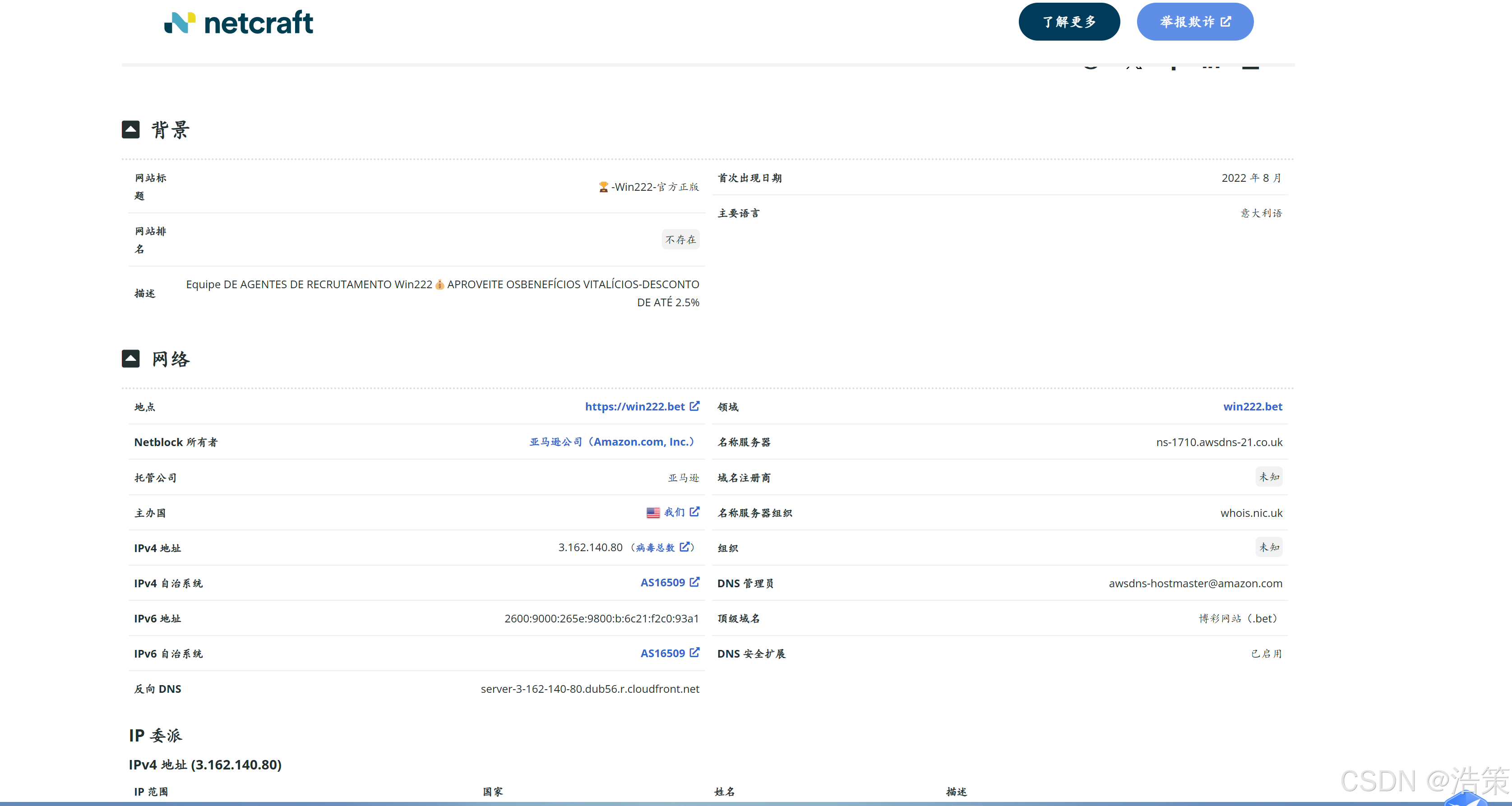
Task: Click the 亚马逊 hosting company value
Action: 683,478
